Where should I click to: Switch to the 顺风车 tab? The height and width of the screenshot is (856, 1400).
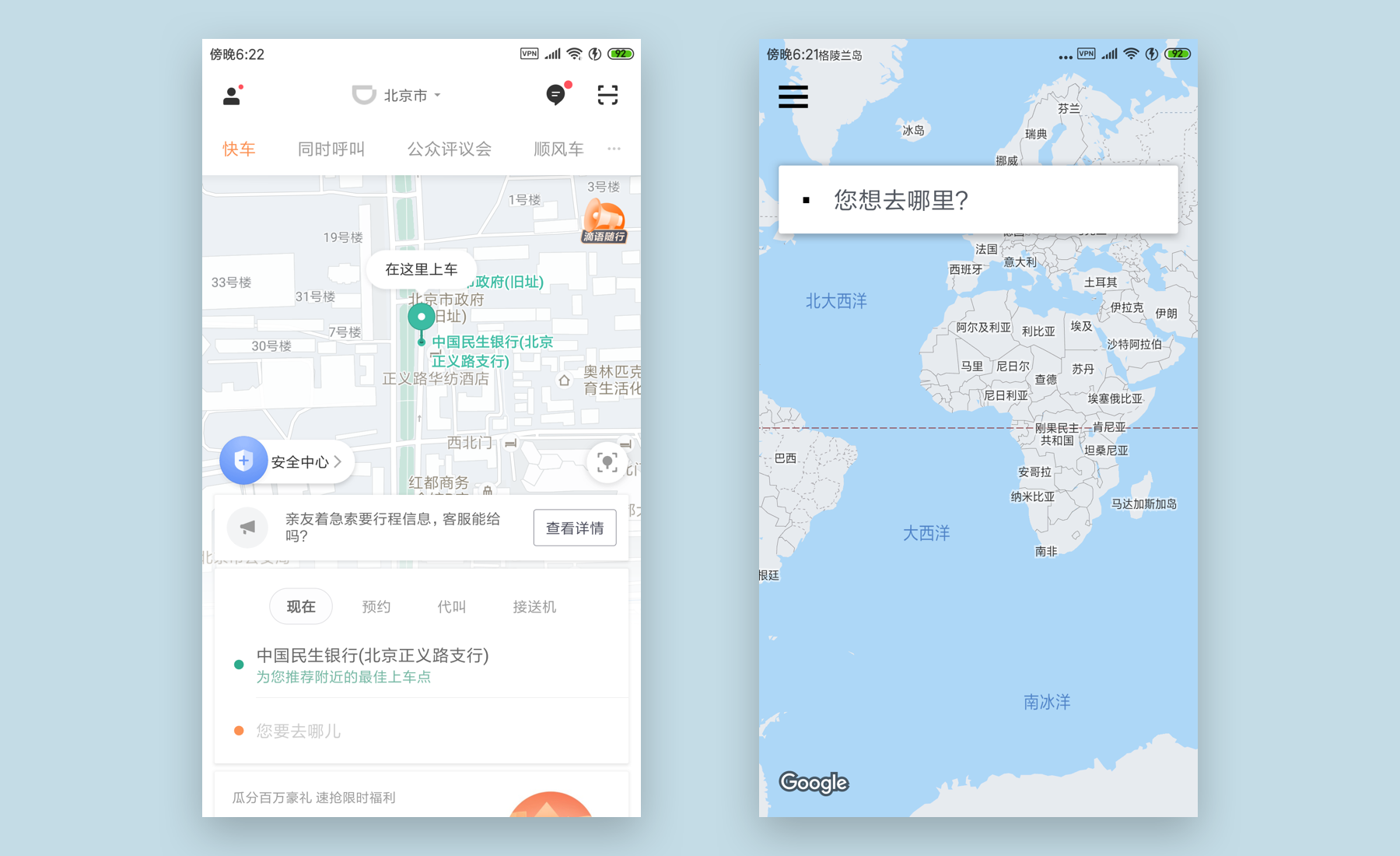tap(558, 149)
